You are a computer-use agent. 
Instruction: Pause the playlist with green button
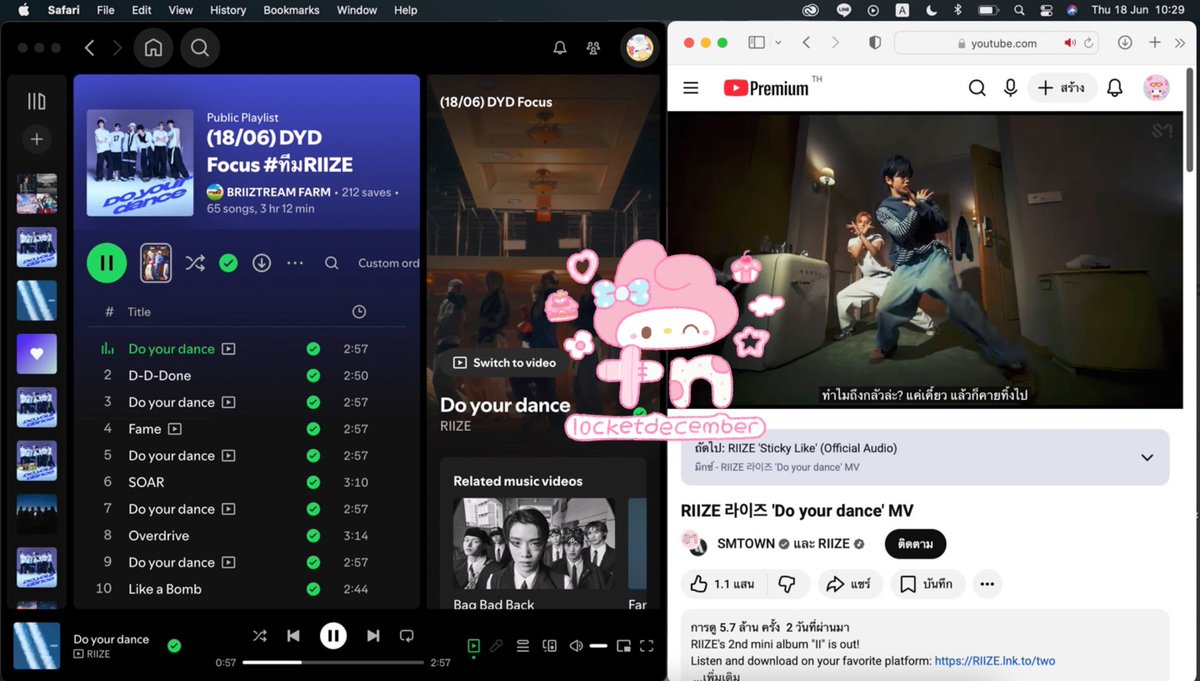click(107, 263)
